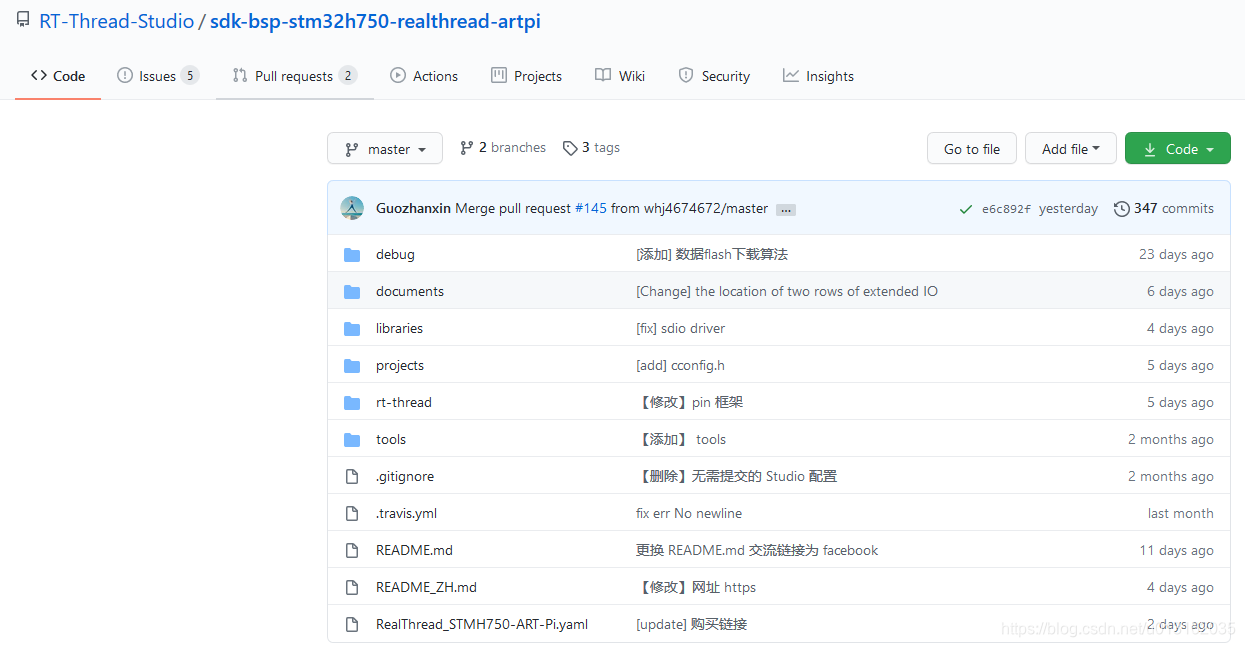Open the '[fix] sdio driver' commit message
The image size is (1245, 647).
click(x=681, y=329)
